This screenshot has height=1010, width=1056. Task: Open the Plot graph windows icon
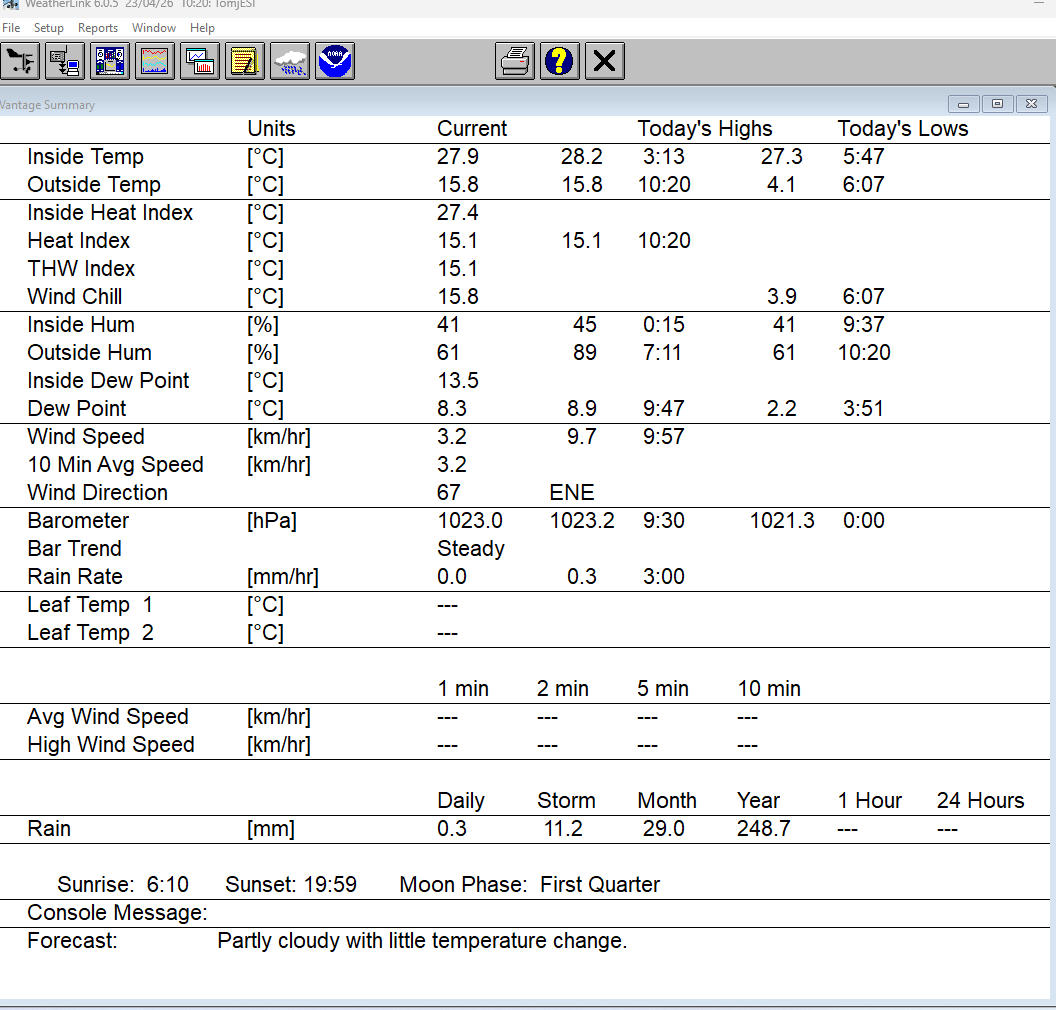click(200, 62)
